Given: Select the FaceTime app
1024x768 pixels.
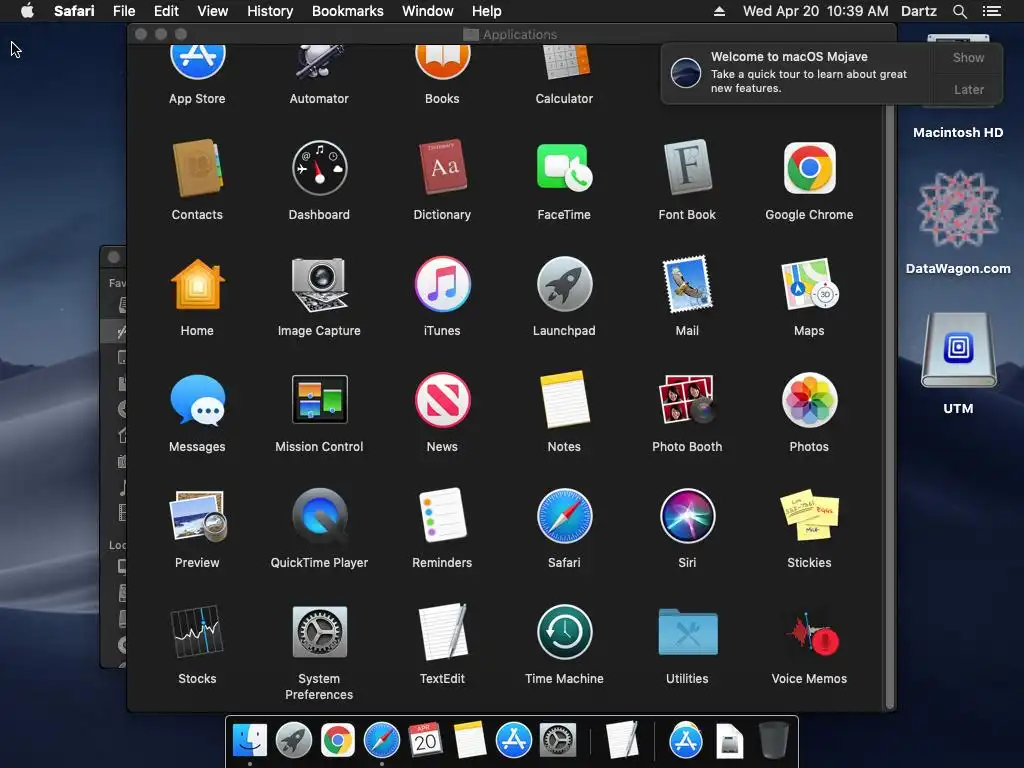Looking at the screenshot, I should [564, 168].
